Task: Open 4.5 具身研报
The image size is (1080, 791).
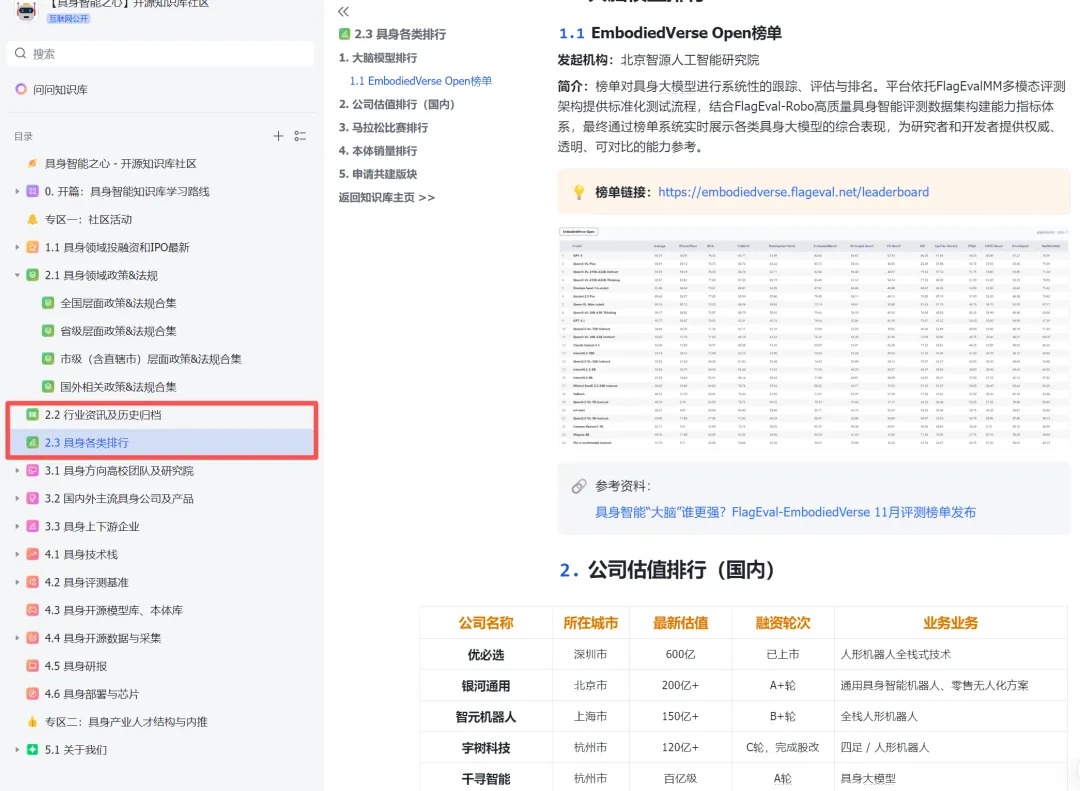Action: pos(76,666)
